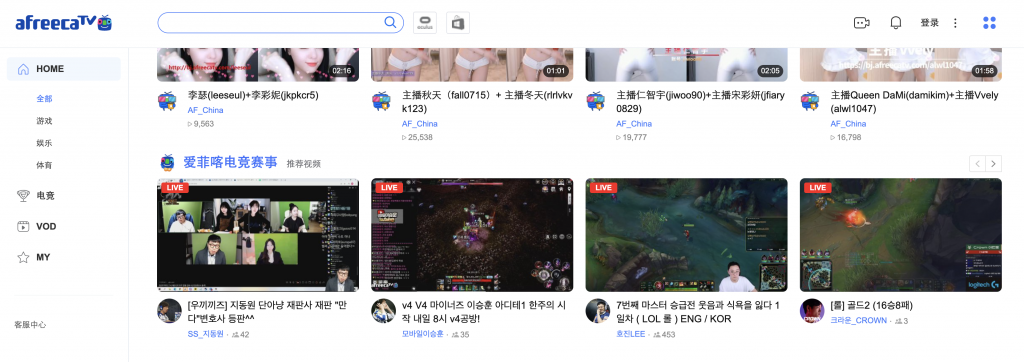Click the search magnifier icon

(x=390, y=22)
